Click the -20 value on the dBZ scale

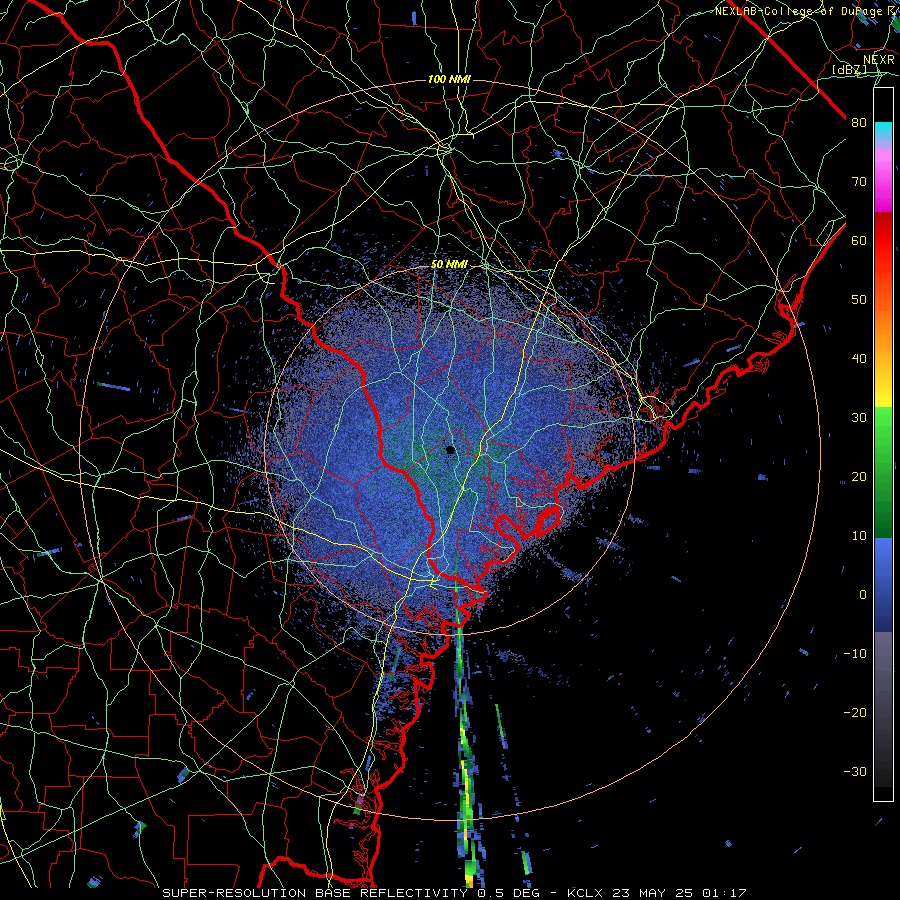click(855, 712)
